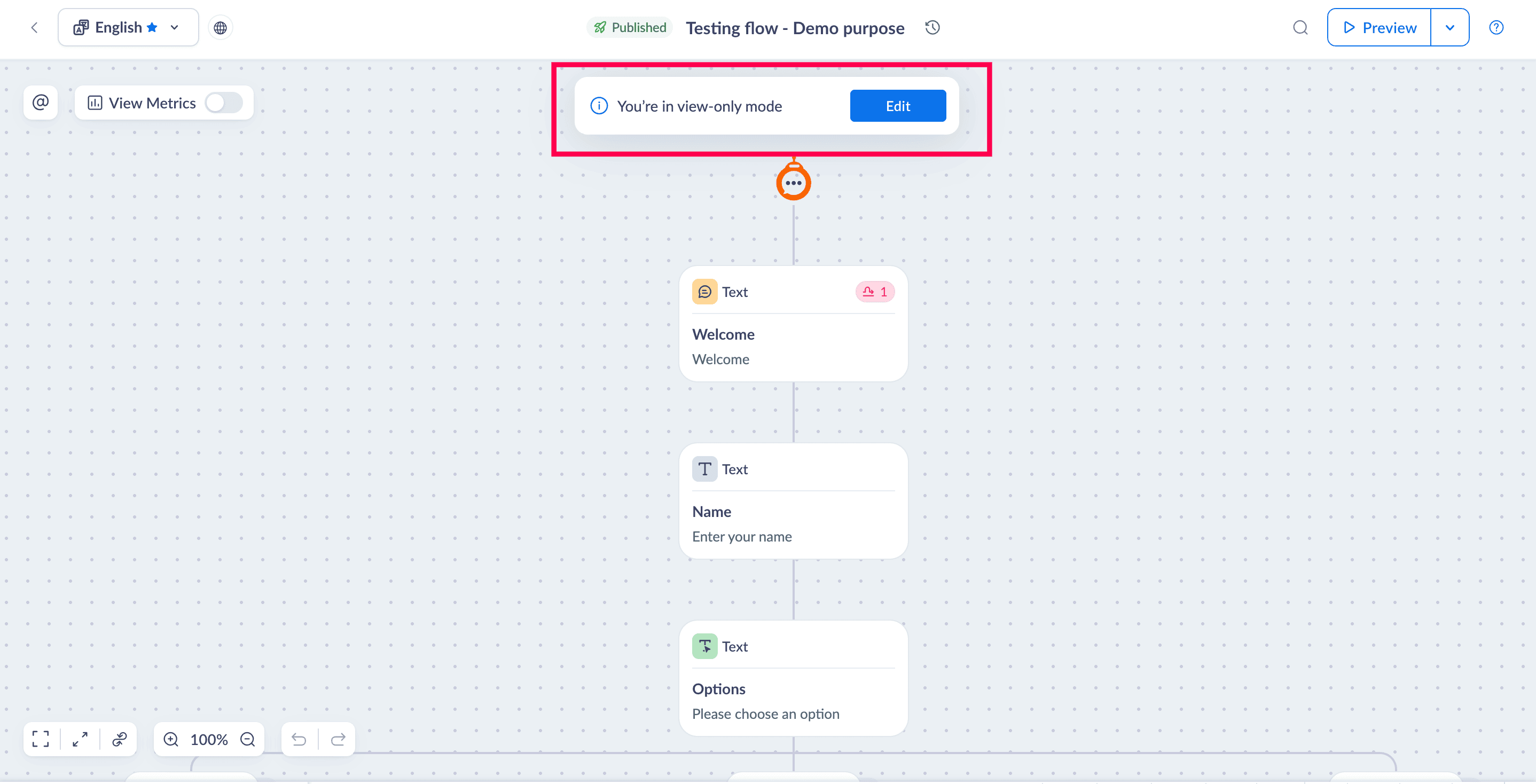This screenshot has width=1536, height=784.
Task: Open the globe language settings icon
Action: 220,27
